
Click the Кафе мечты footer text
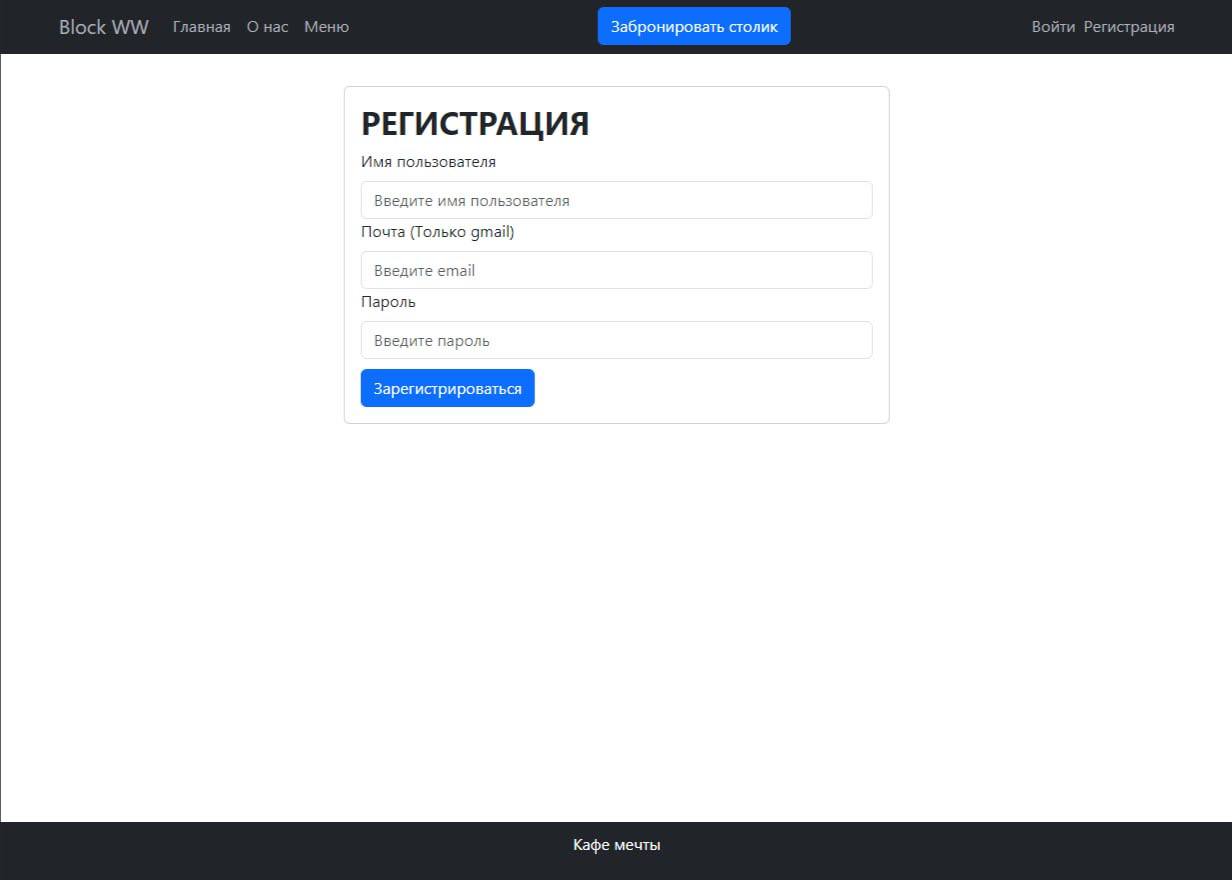point(616,845)
